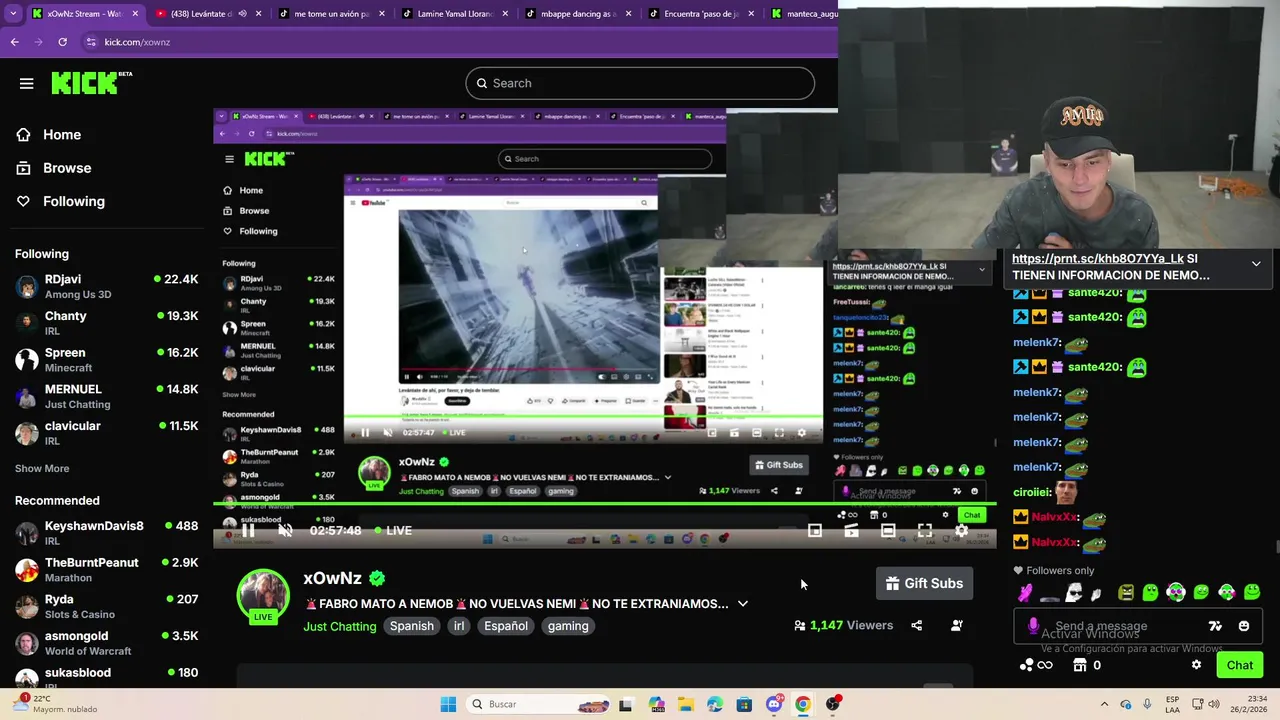The width and height of the screenshot is (1280, 720).
Task: Open clavicular's IRL stream
Action: pyautogui.click(x=106, y=433)
